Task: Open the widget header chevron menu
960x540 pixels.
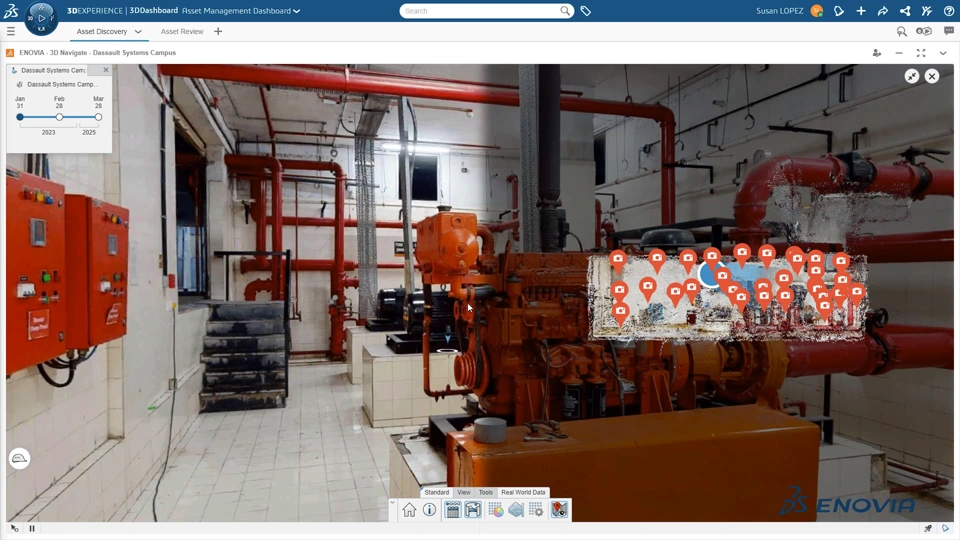Action: point(943,53)
